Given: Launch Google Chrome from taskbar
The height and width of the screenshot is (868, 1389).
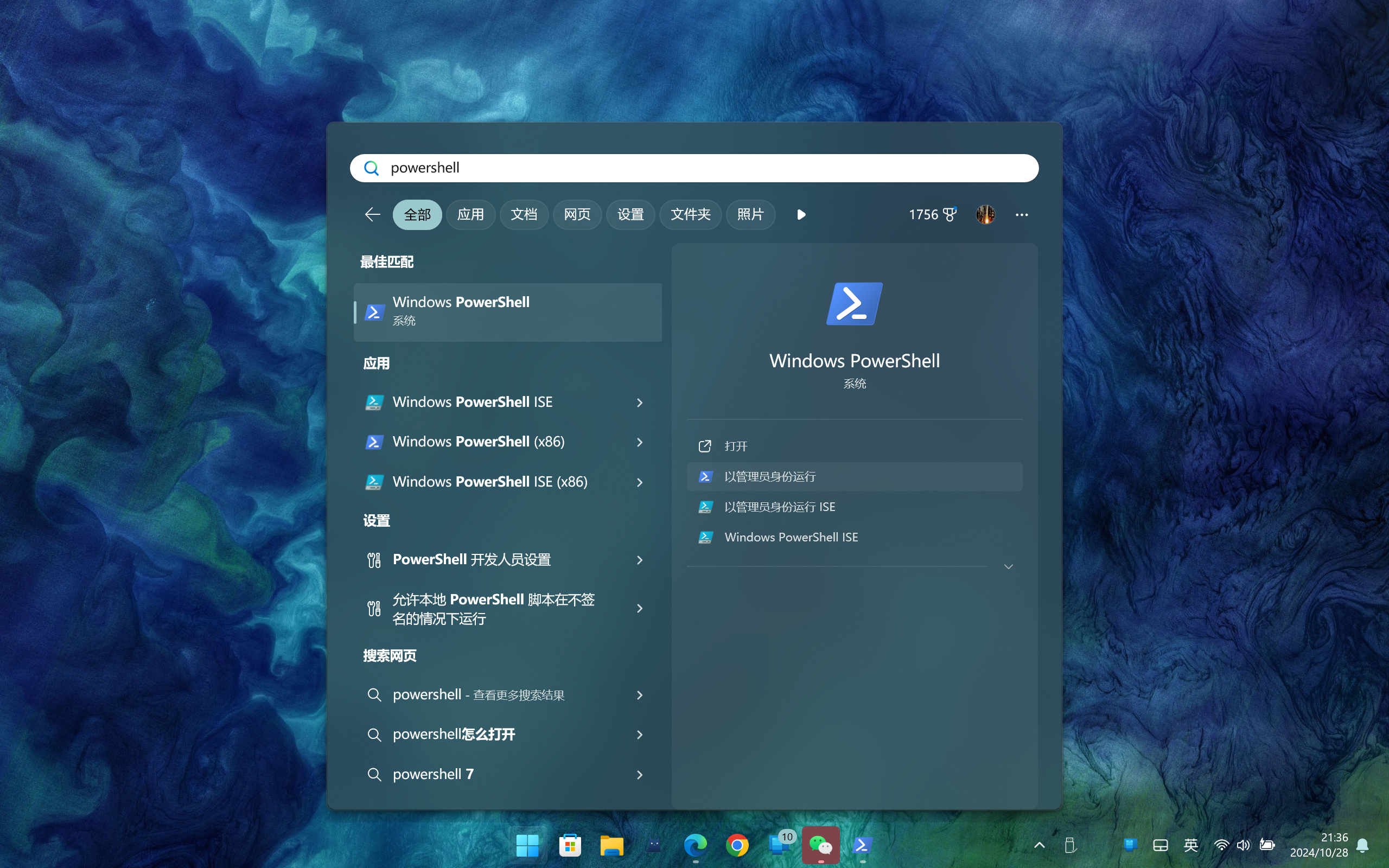Looking at the screenshot, I should 737,845.
